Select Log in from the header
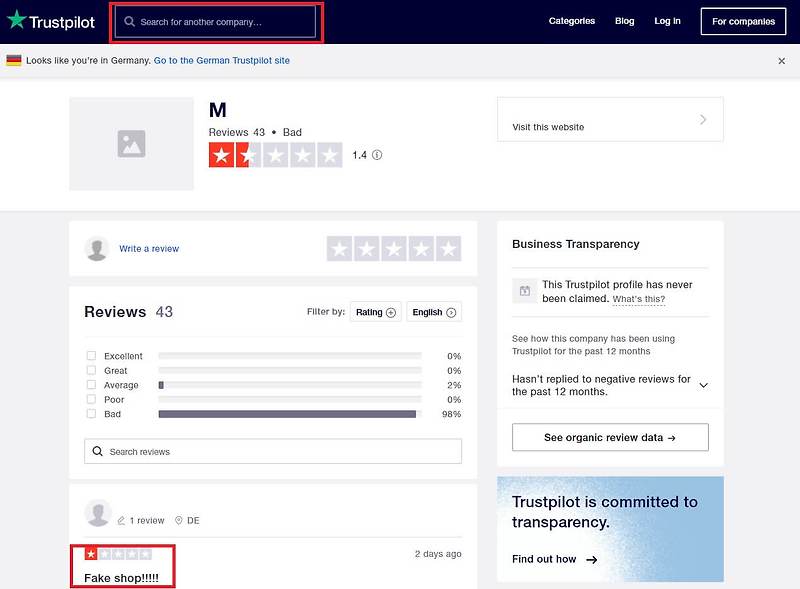This screenshot has height=589, width=800. click(667, 21)
